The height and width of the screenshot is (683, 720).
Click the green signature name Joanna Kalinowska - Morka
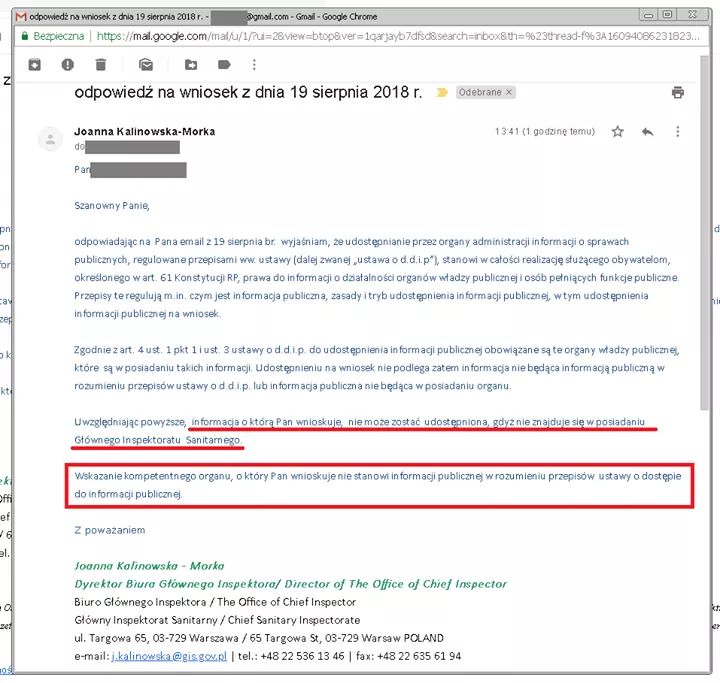tap(149, 566)
